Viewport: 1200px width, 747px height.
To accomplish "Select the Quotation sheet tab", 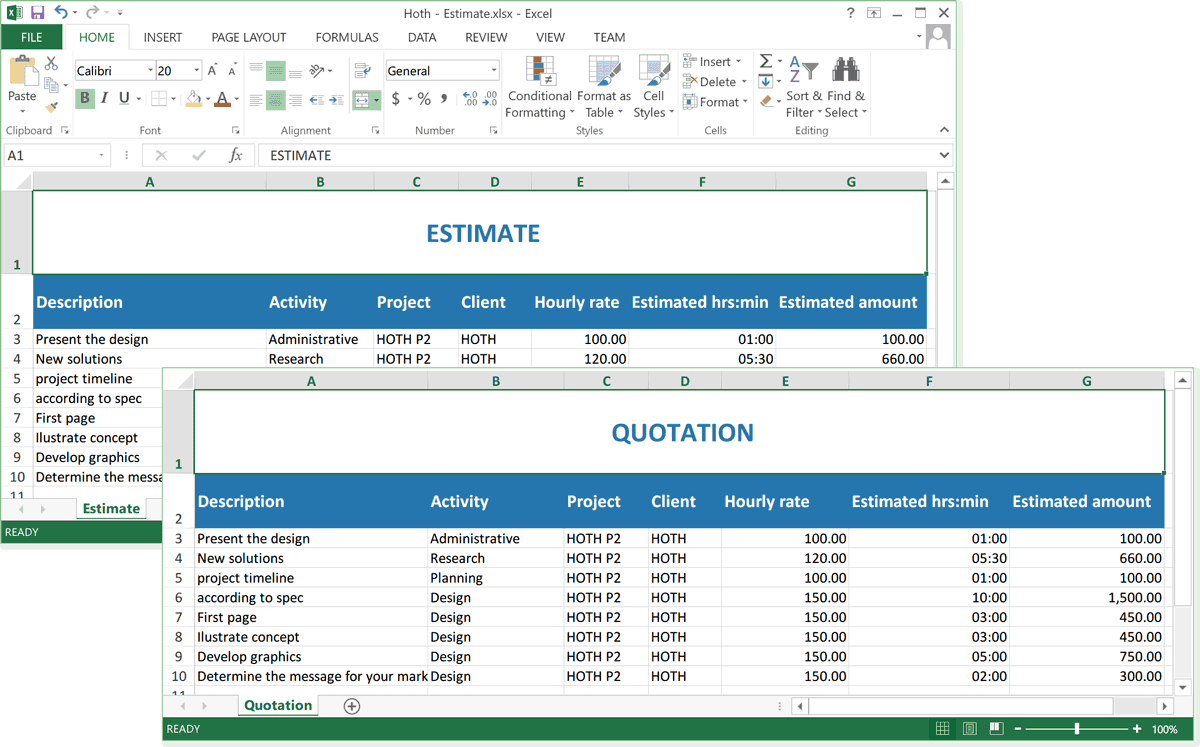I will 278,705.
